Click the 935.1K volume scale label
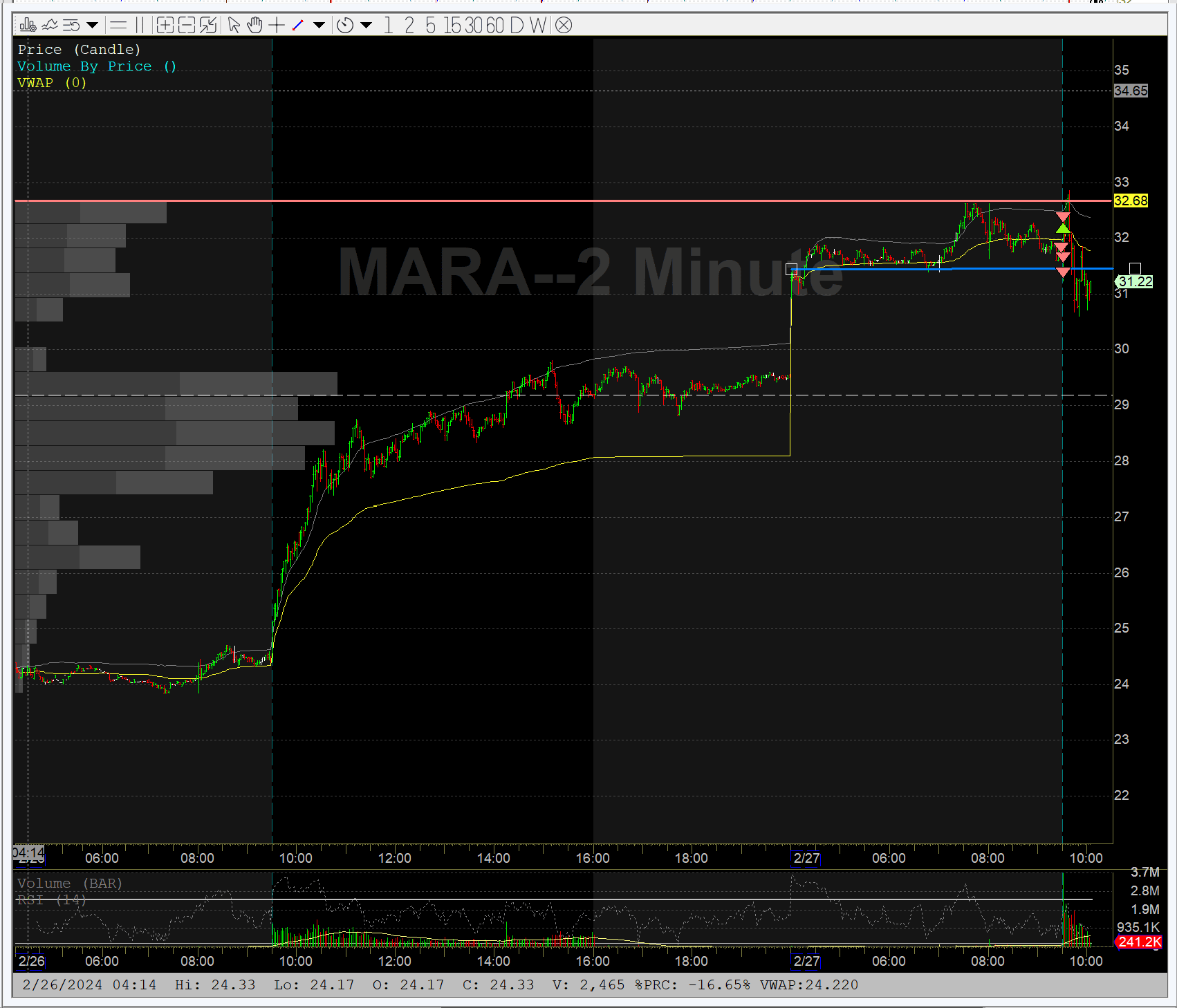Viewport: 1177px width, 1008px height. click(1138, 927)
